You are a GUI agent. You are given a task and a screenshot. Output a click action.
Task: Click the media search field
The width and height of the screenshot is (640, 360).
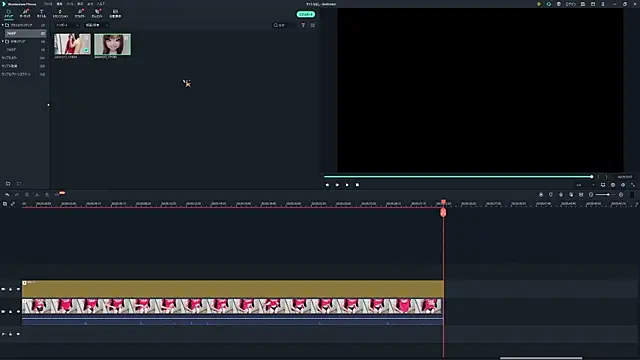click(284, 25)
